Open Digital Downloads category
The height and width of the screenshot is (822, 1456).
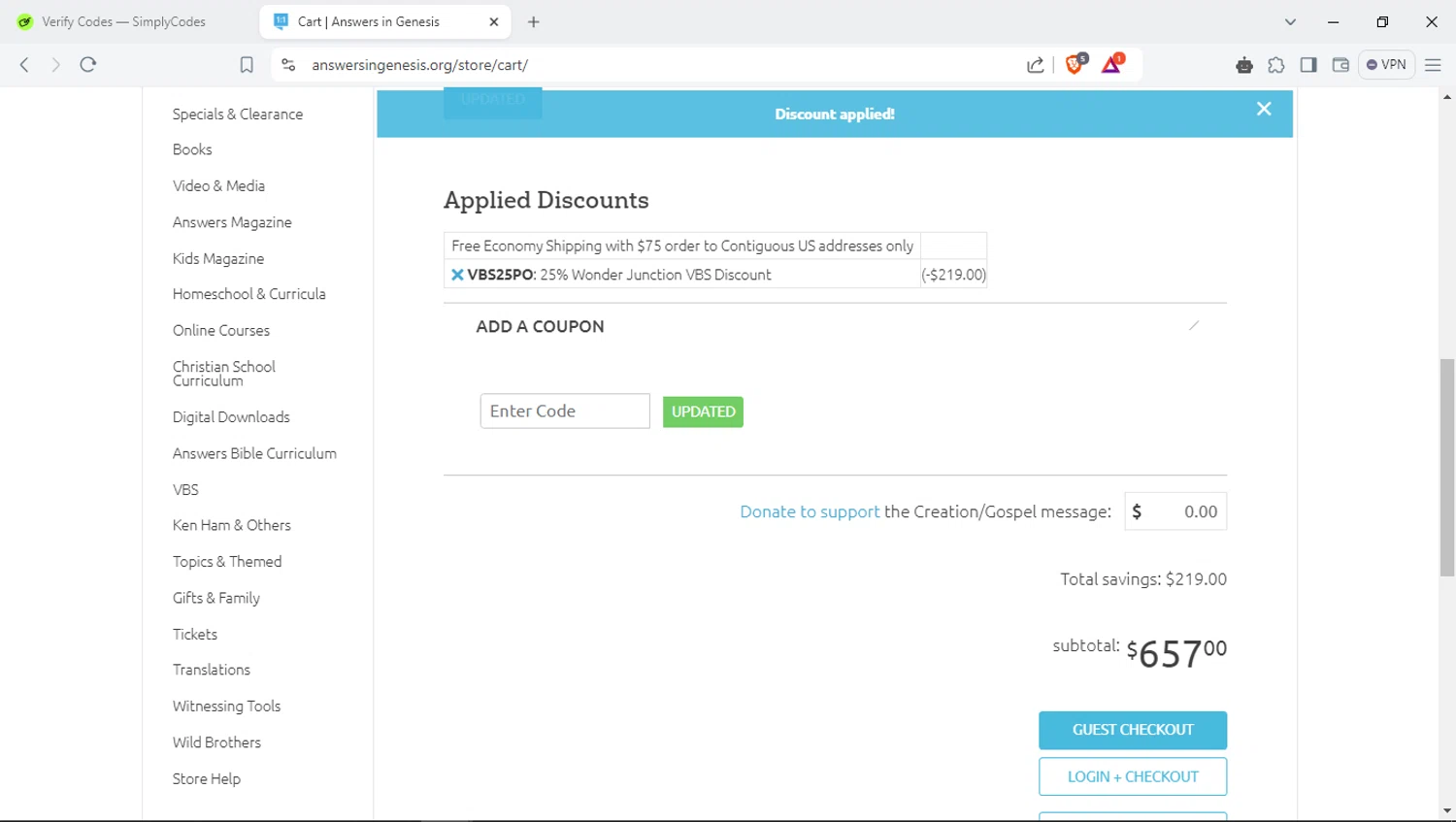coord(231,417)
